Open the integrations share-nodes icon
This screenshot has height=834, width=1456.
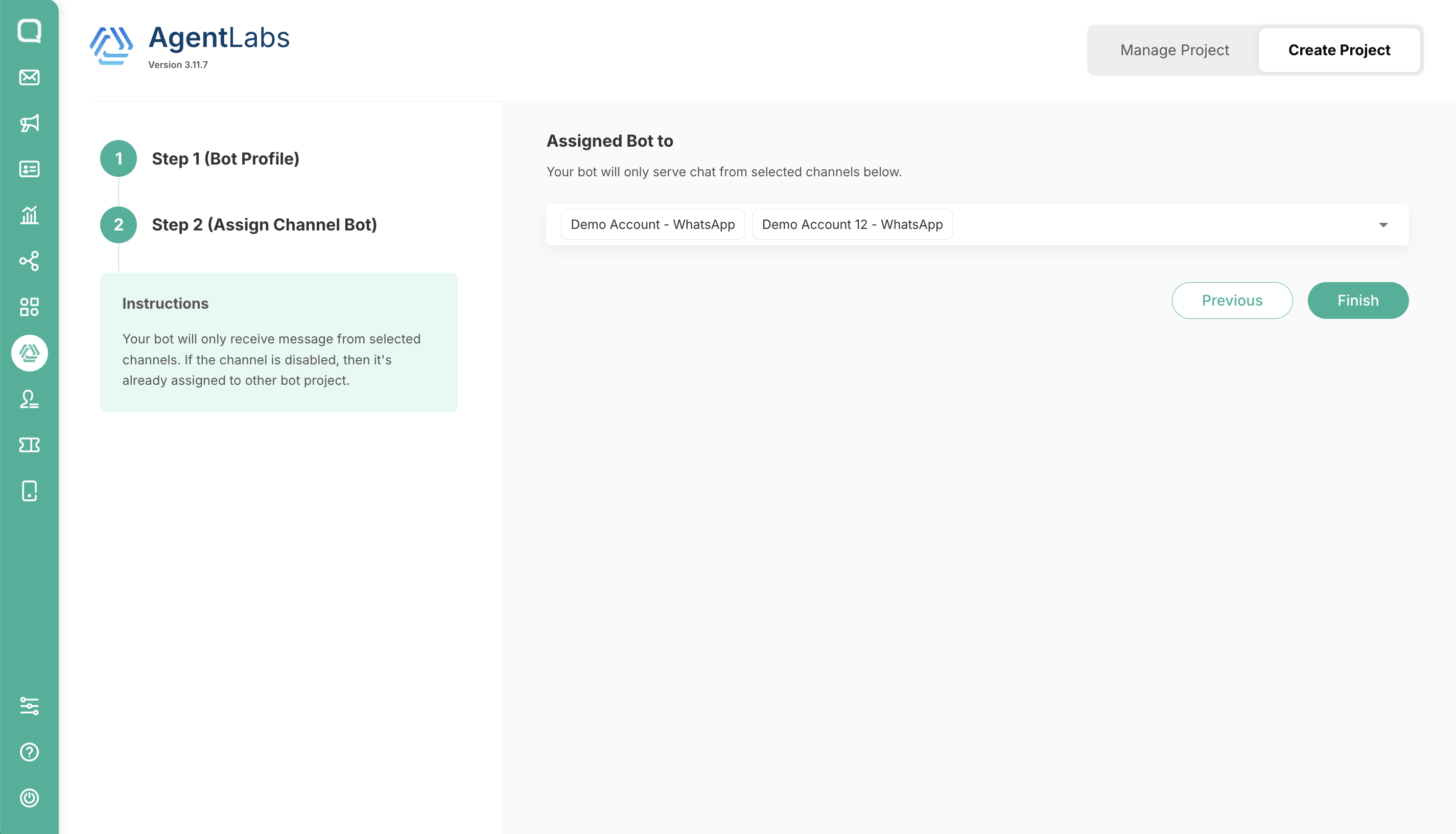coord(29,261)
